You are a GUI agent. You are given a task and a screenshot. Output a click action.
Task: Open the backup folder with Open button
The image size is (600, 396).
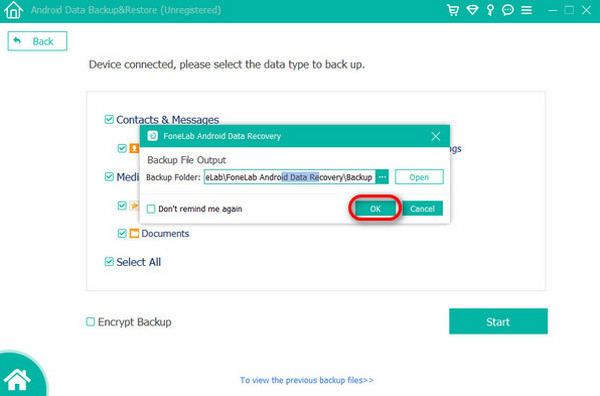419,177
